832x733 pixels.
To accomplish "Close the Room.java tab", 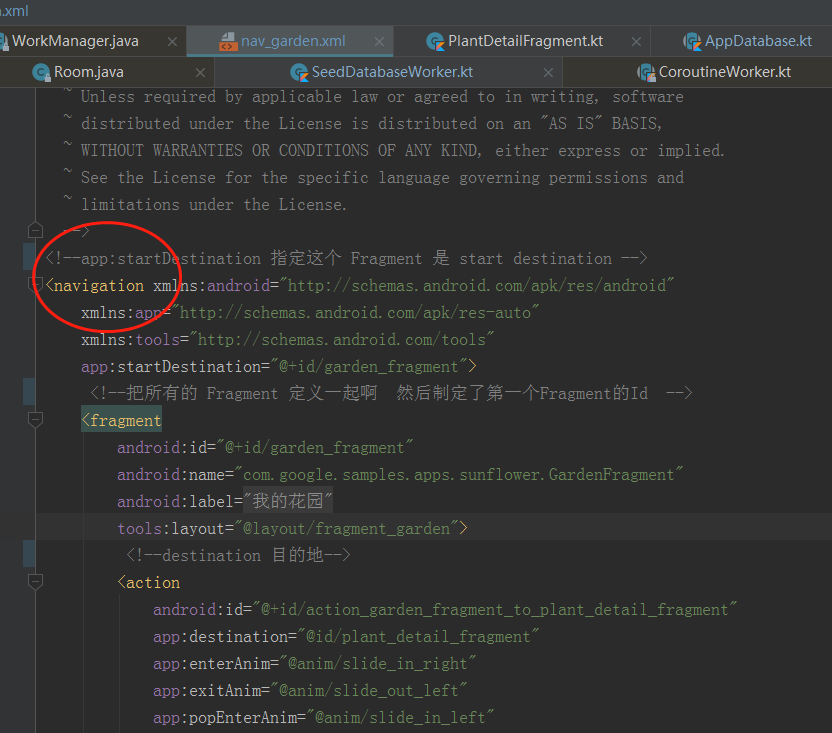I will pos(200,73).
